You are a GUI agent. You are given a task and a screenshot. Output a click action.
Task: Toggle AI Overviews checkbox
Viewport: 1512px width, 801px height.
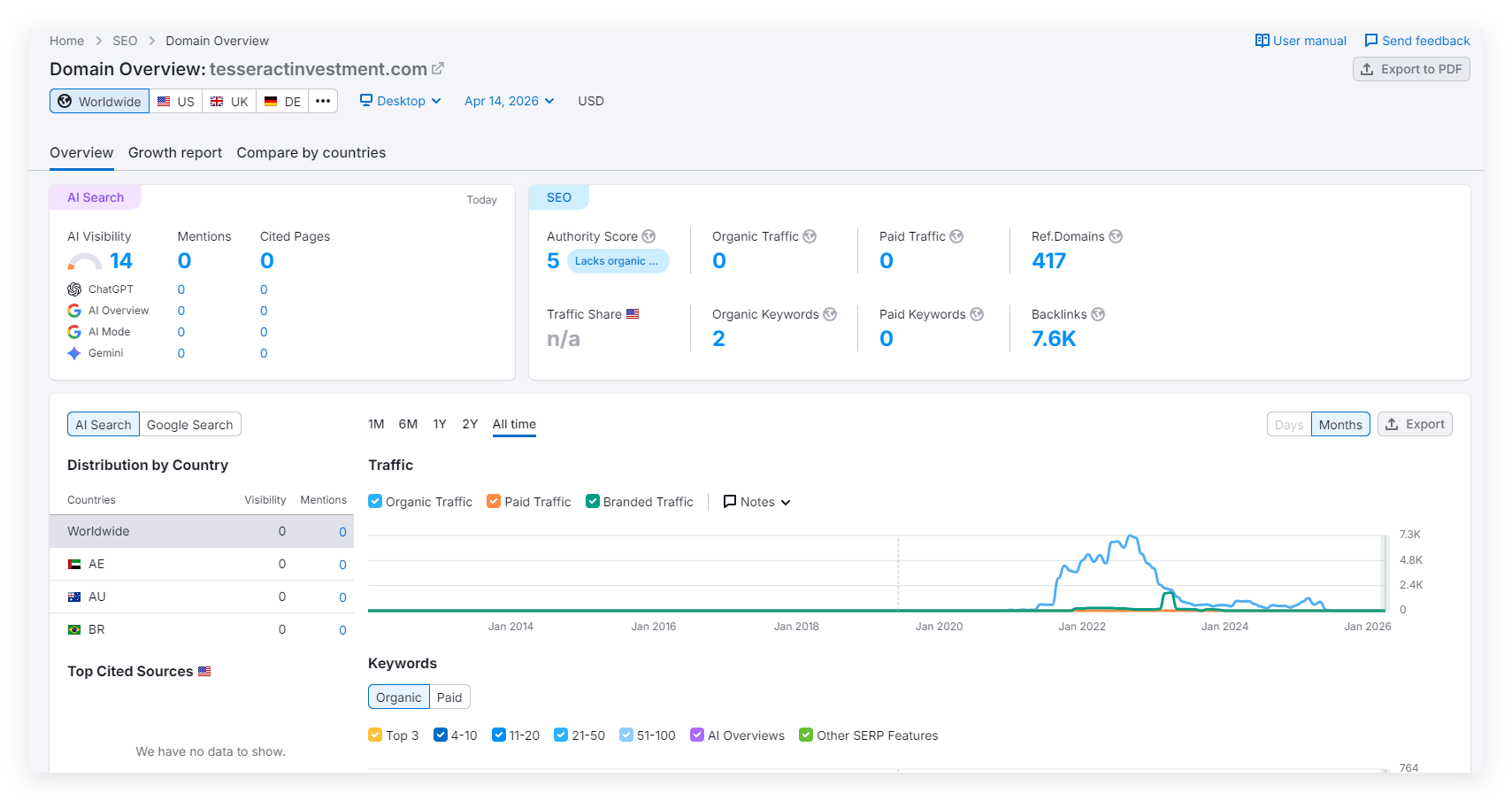point(697,735)
